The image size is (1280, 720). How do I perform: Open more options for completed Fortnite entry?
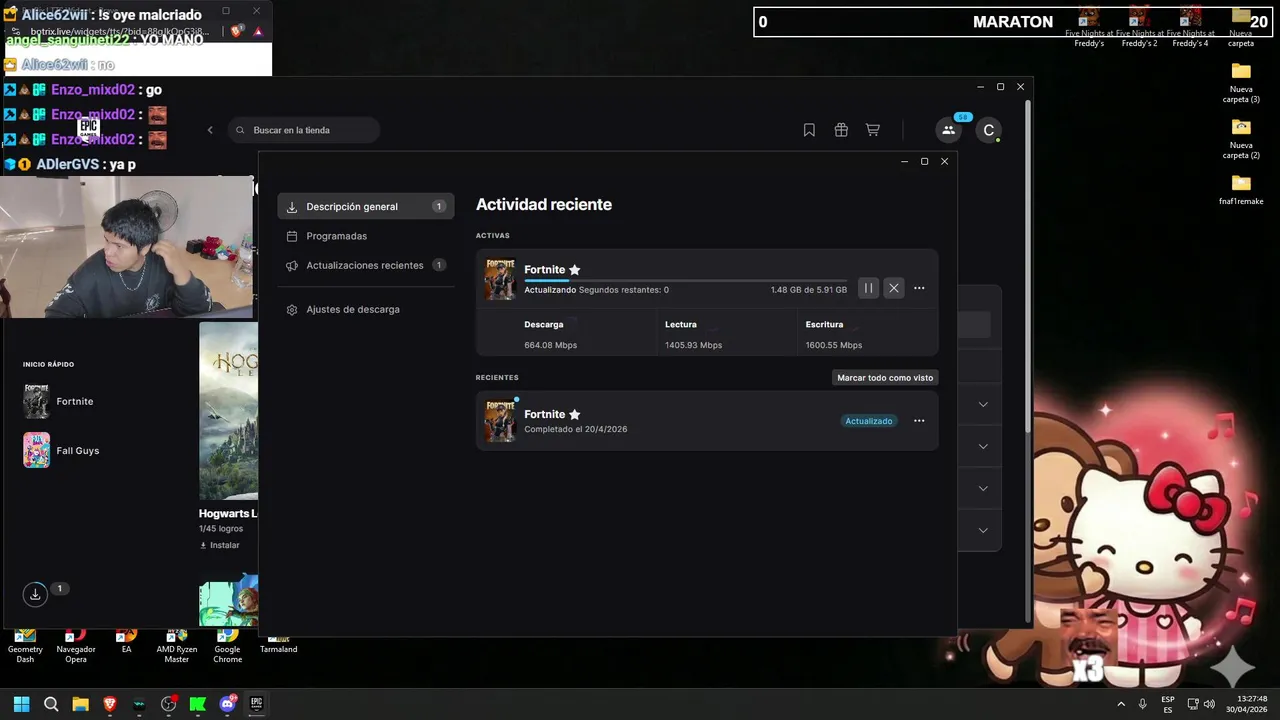click(x=919, y=421)
